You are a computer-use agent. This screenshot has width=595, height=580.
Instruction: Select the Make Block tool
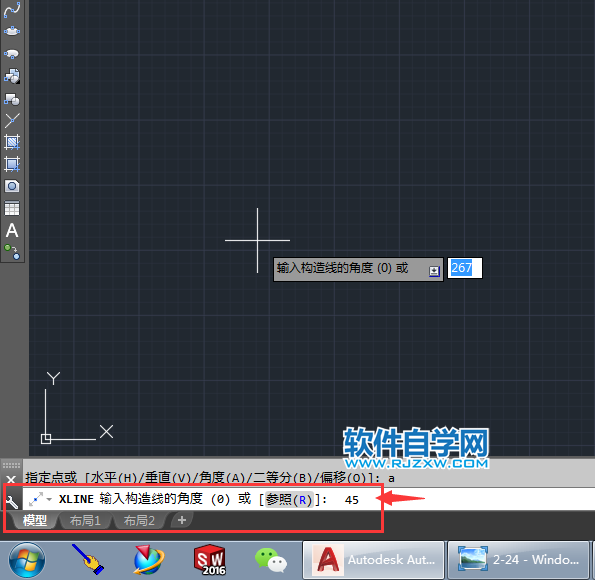12,99
